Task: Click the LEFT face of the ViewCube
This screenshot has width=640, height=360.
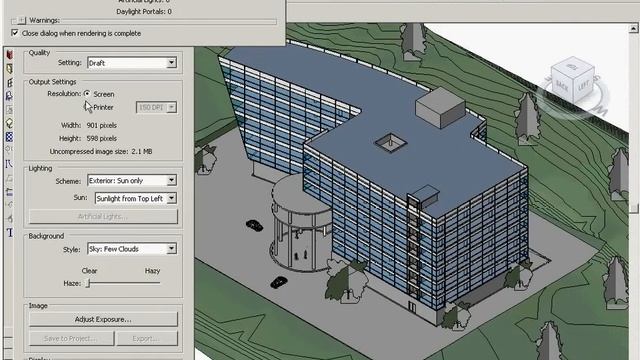Action: [584, 85]
